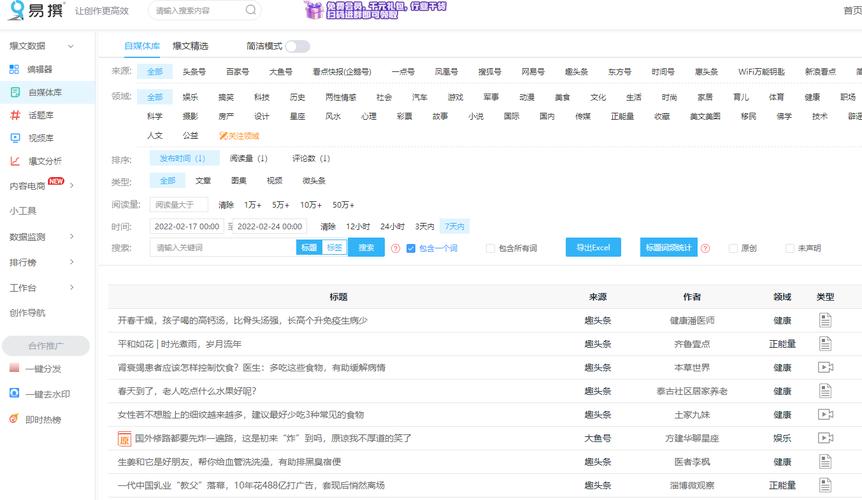Click 首页 link at top right
Image resolution: width=862 pixels, height=500 pixels.
pos(853,10)
